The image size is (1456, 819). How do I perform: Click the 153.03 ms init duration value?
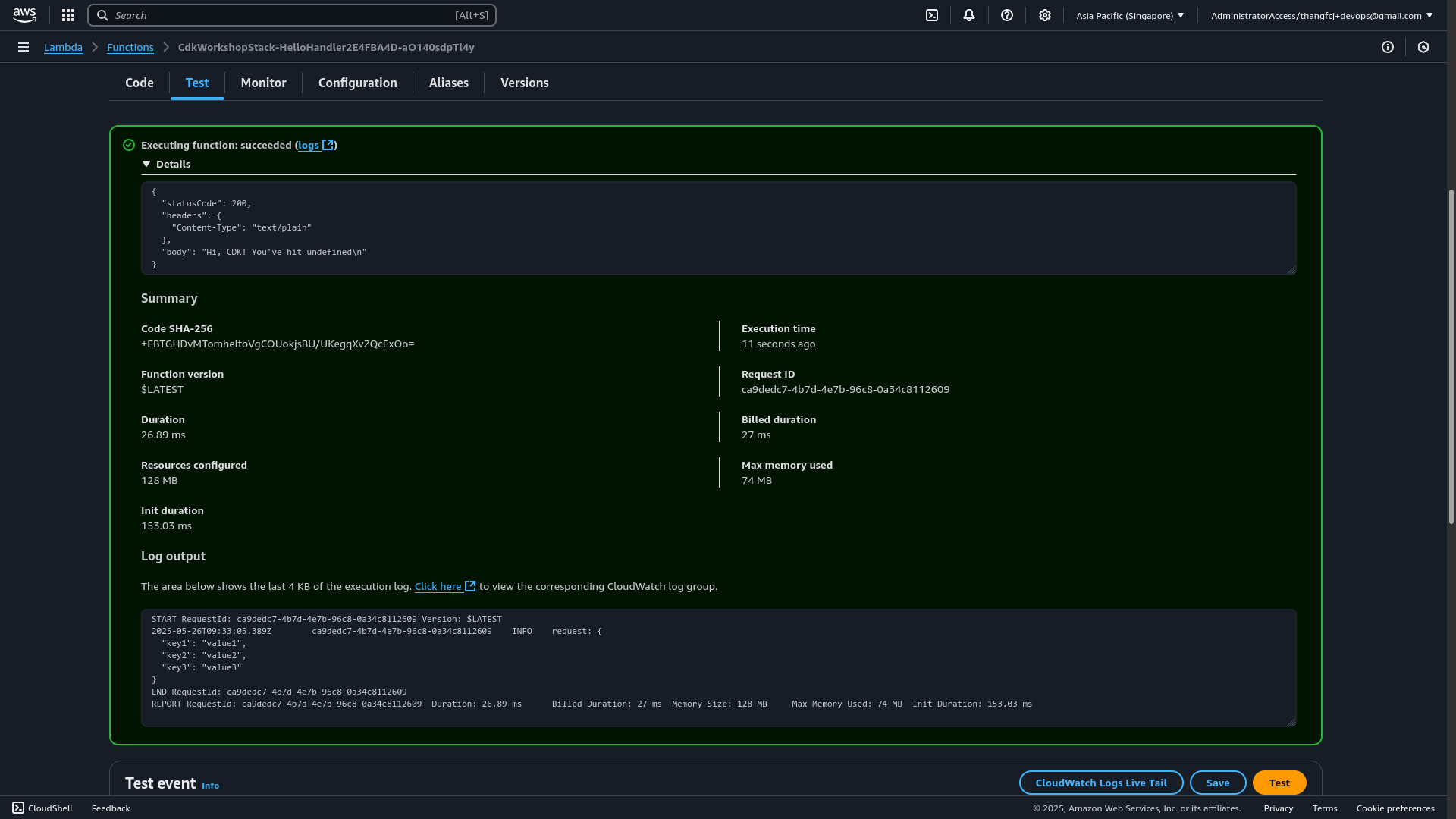(x=166, y=526)
